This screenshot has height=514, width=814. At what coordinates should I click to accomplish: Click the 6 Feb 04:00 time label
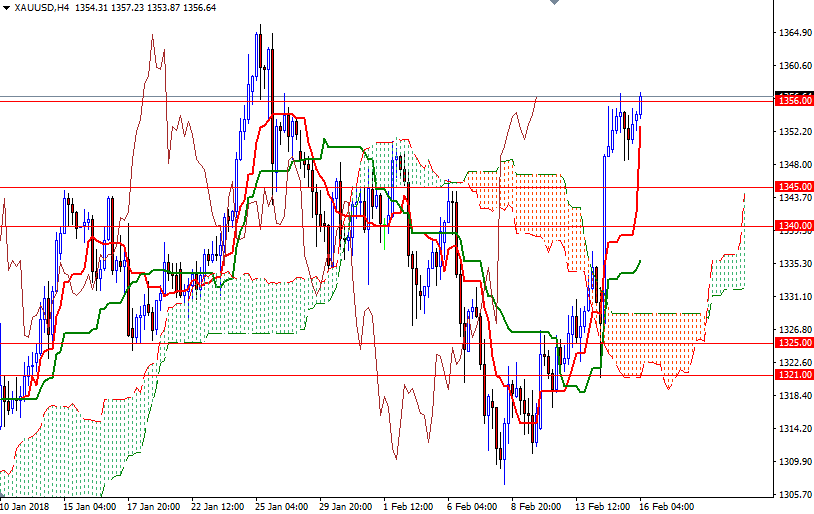[x=472, y=507]
